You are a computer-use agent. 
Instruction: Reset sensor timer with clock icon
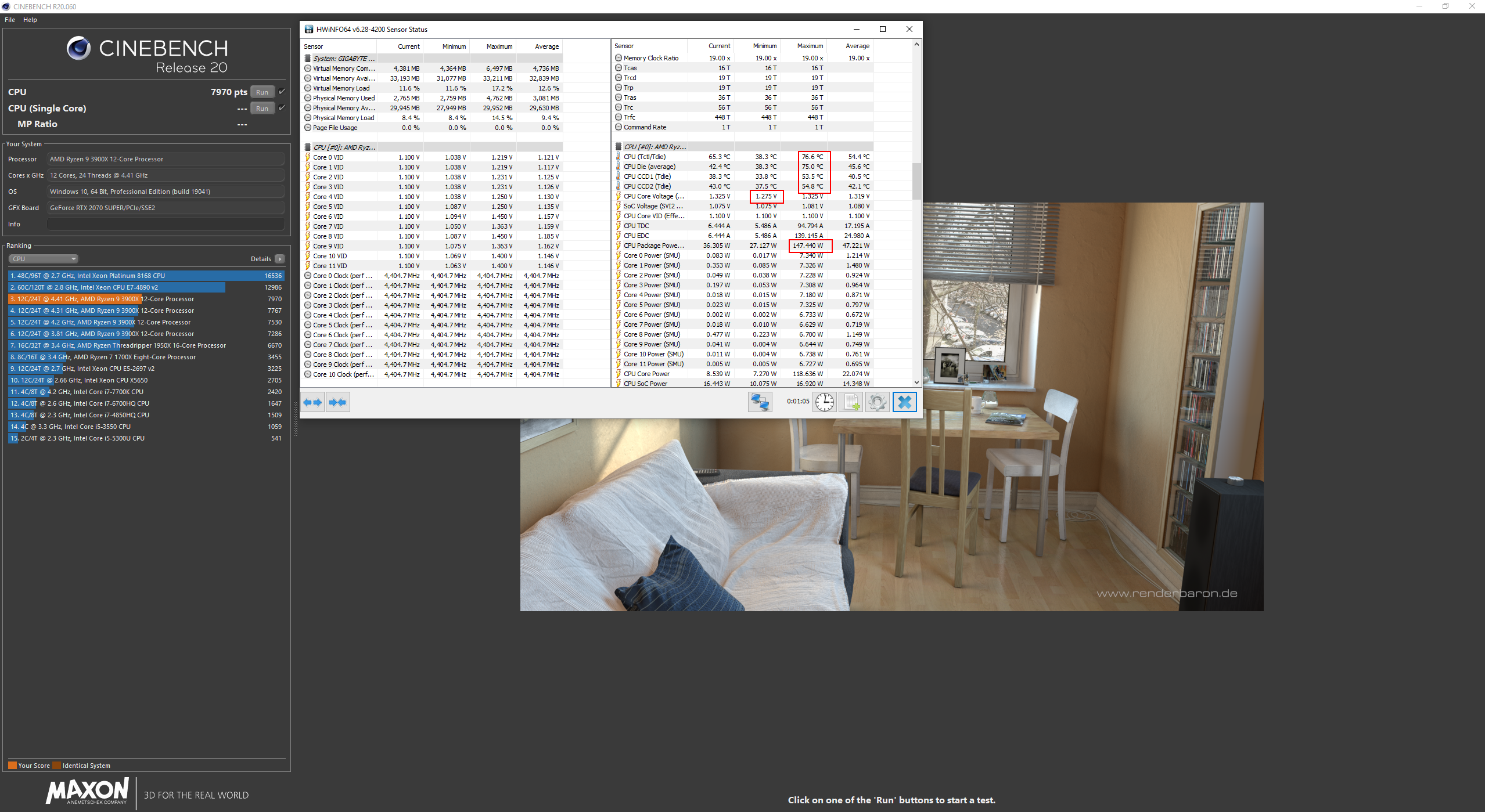tap(824, 402)
